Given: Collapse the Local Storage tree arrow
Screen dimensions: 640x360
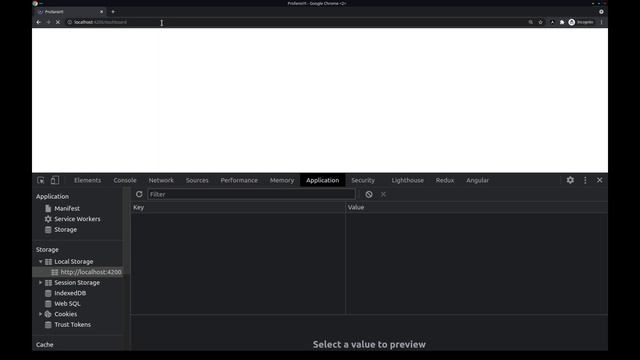Looking at the screenshot, I should tap(40, 262).
